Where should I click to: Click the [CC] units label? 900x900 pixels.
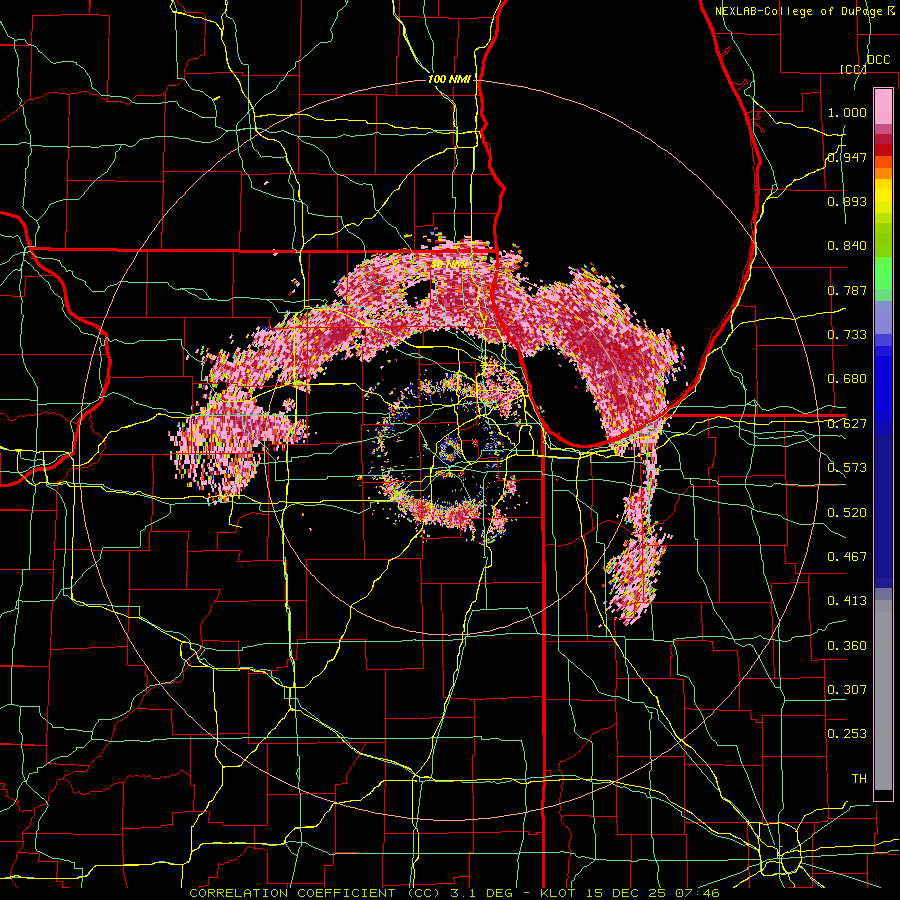pos(854,69)
